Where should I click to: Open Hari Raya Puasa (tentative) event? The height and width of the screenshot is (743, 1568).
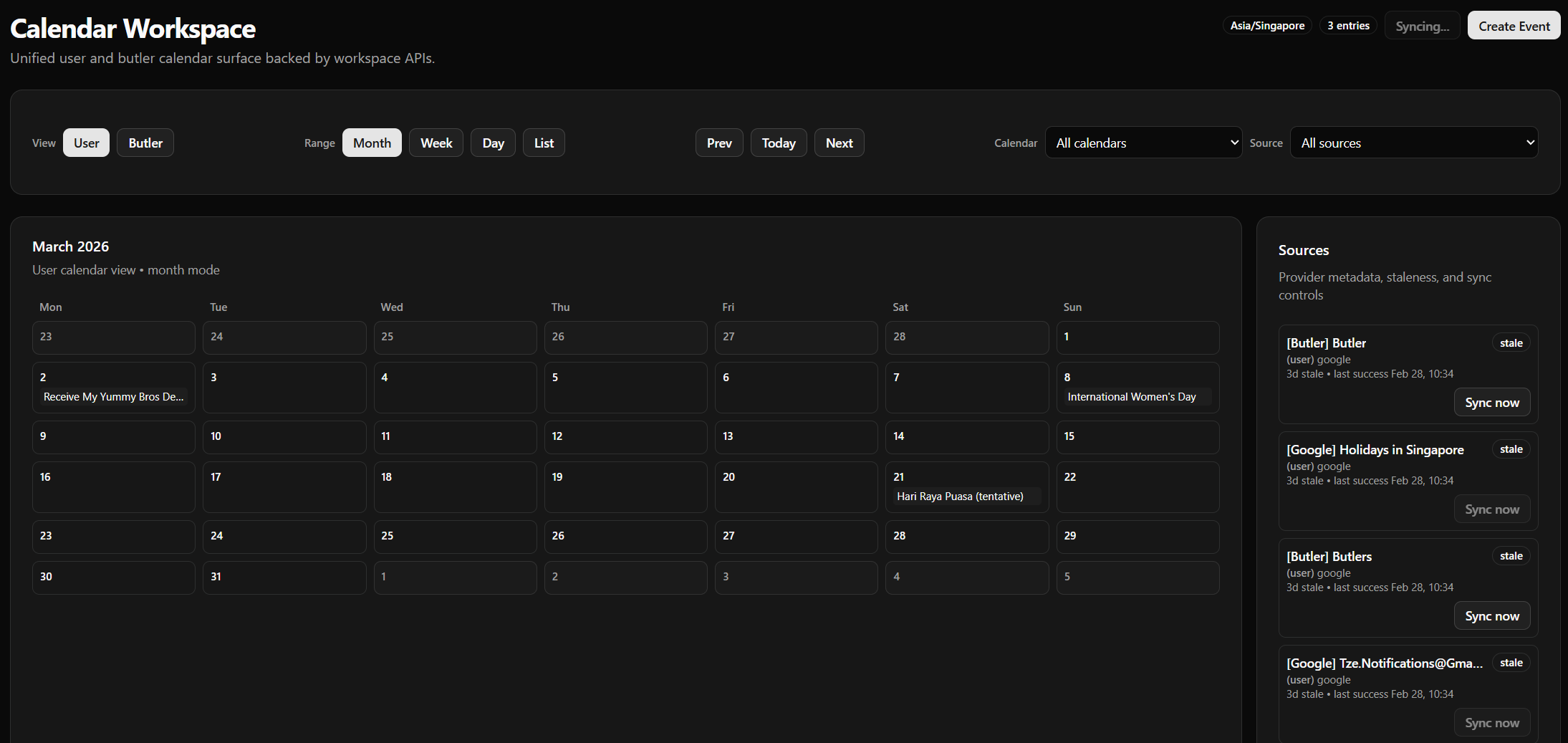(x=960, y=497)
